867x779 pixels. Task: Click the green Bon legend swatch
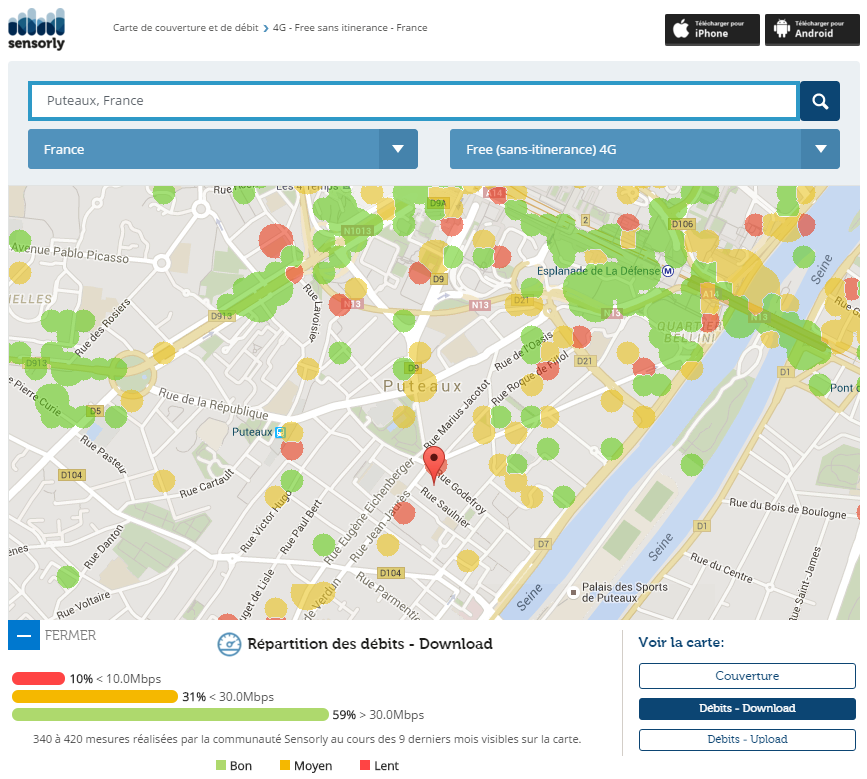click(221, 766)
